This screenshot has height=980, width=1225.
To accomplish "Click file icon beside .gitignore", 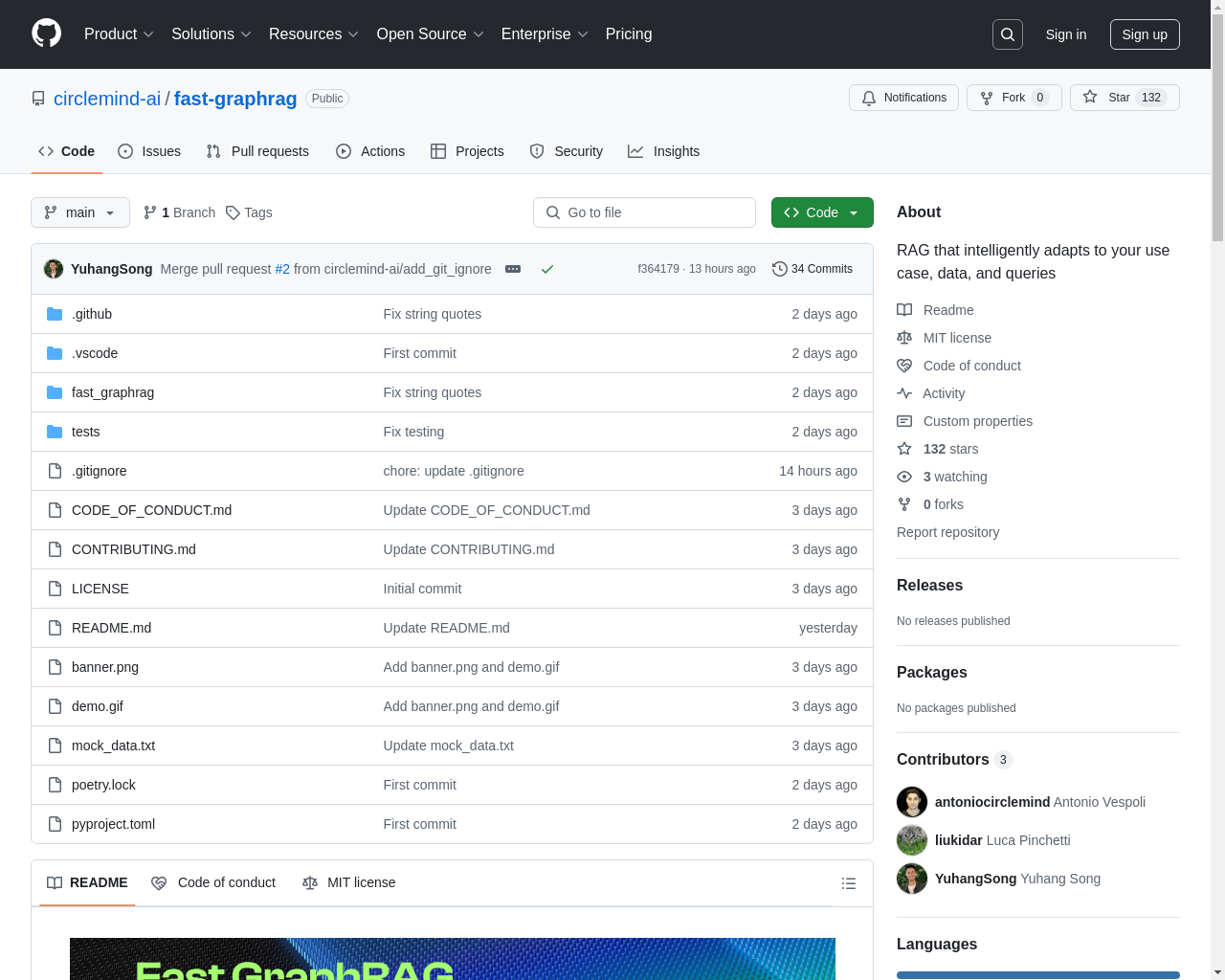I will (55, 471).
